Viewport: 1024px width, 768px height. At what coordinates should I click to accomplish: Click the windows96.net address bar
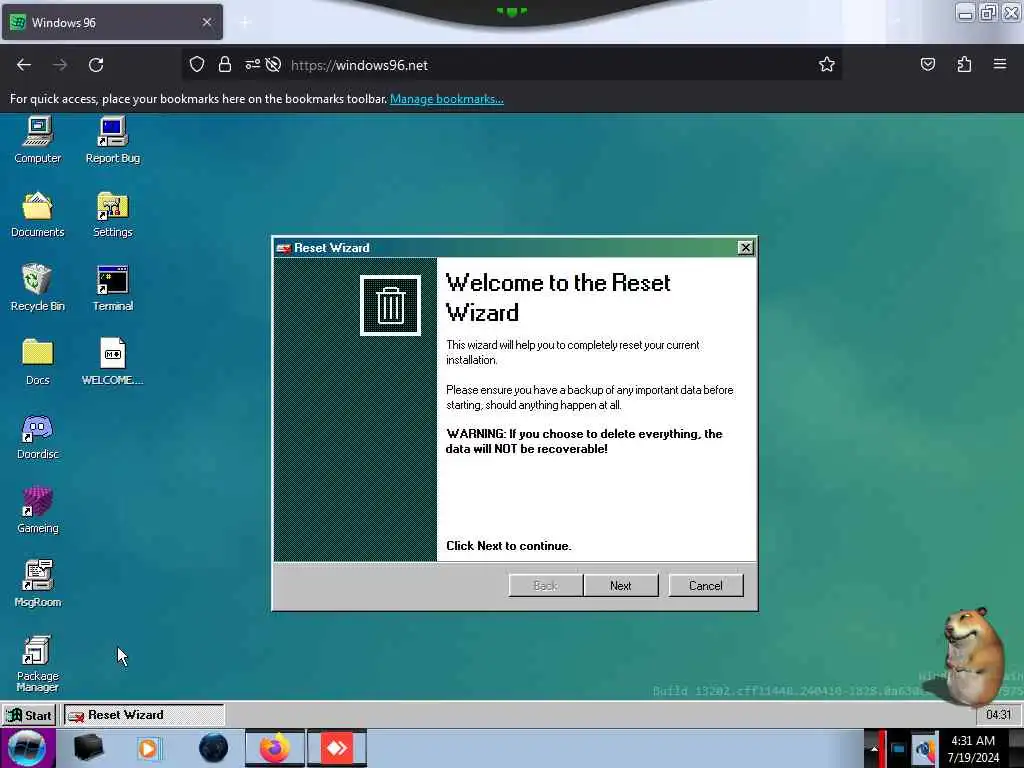click(511, 65)
